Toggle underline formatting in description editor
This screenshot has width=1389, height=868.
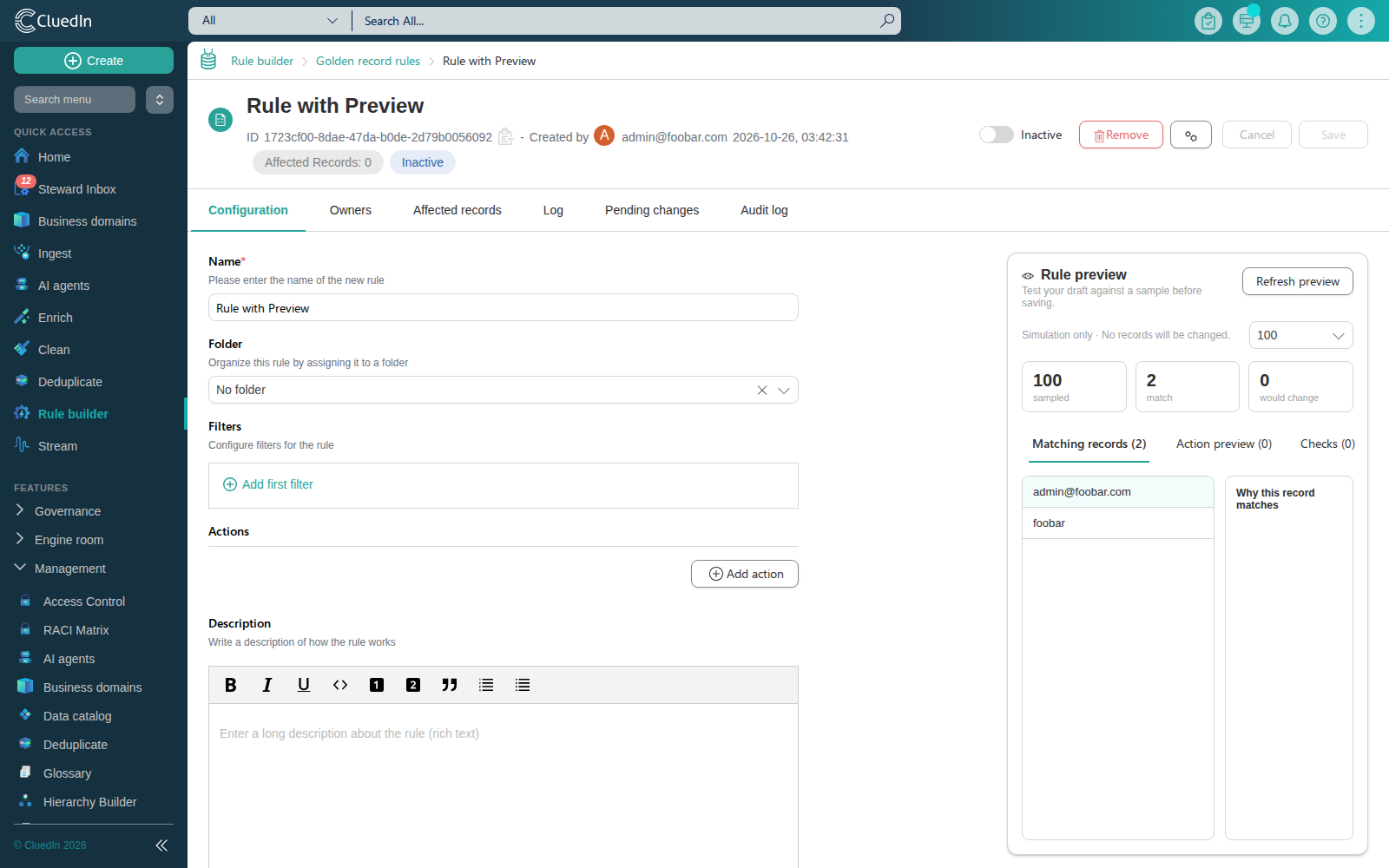tap(304, 685)
